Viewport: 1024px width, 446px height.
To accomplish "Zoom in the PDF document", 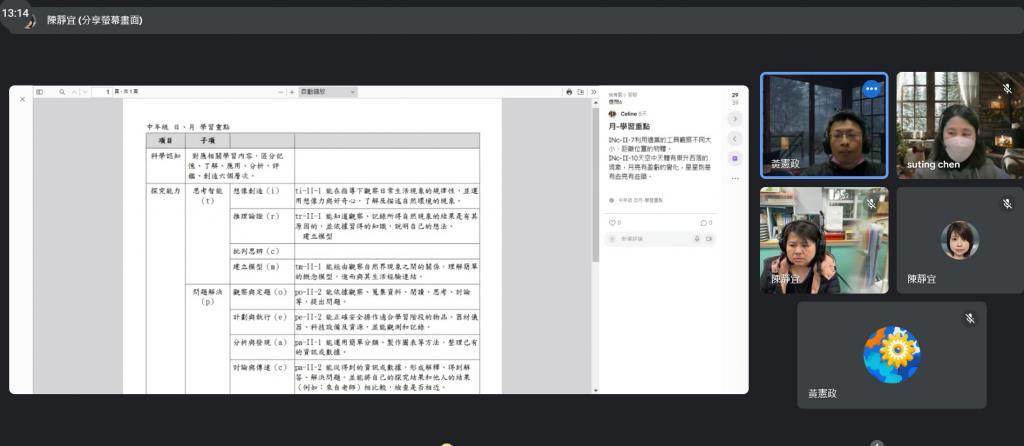I will tap(291, 92).
